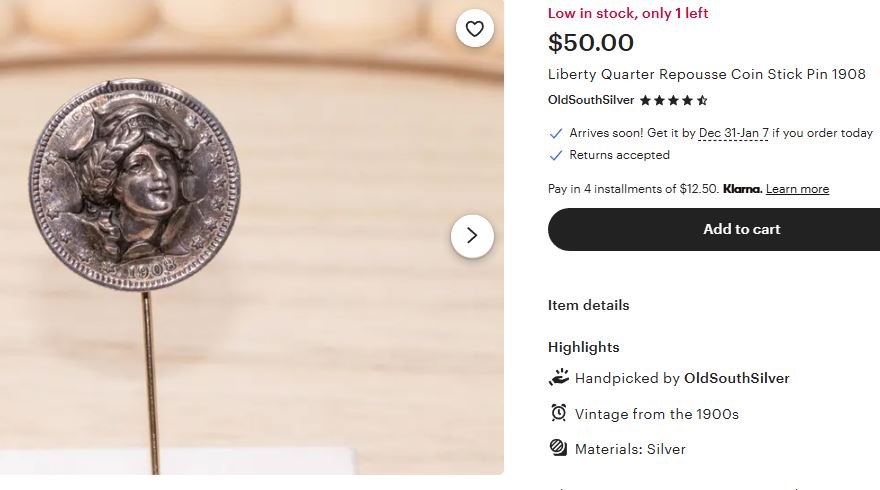Click the $50.00 price
The image size is (880, 490).
591,43
